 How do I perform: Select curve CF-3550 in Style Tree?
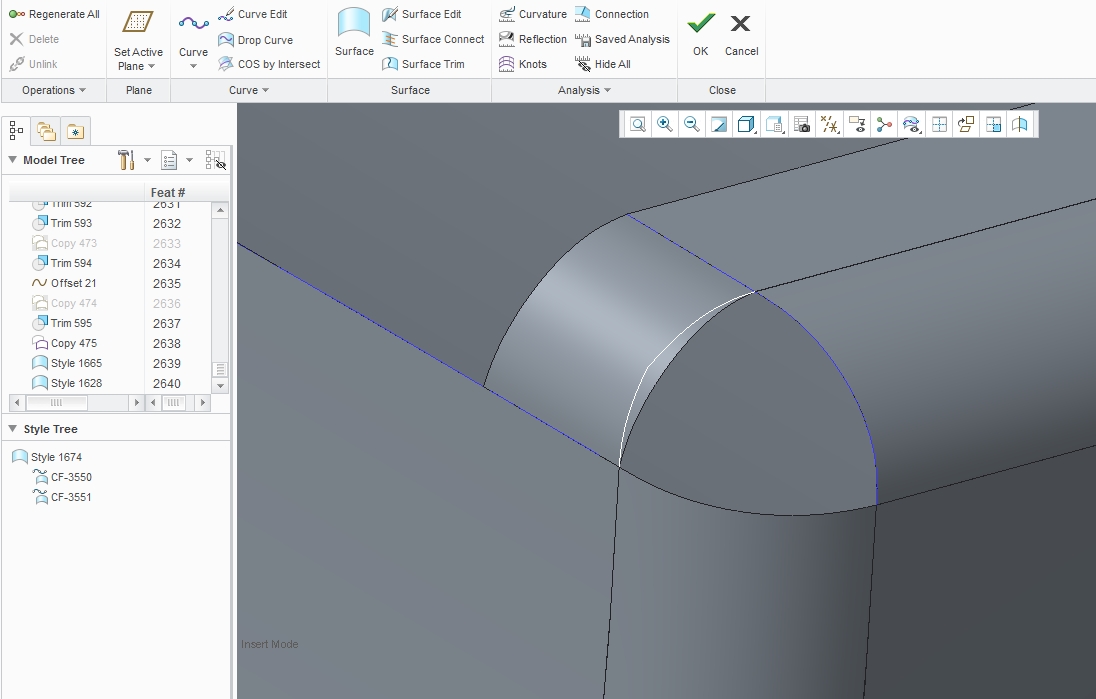[62, 477]
